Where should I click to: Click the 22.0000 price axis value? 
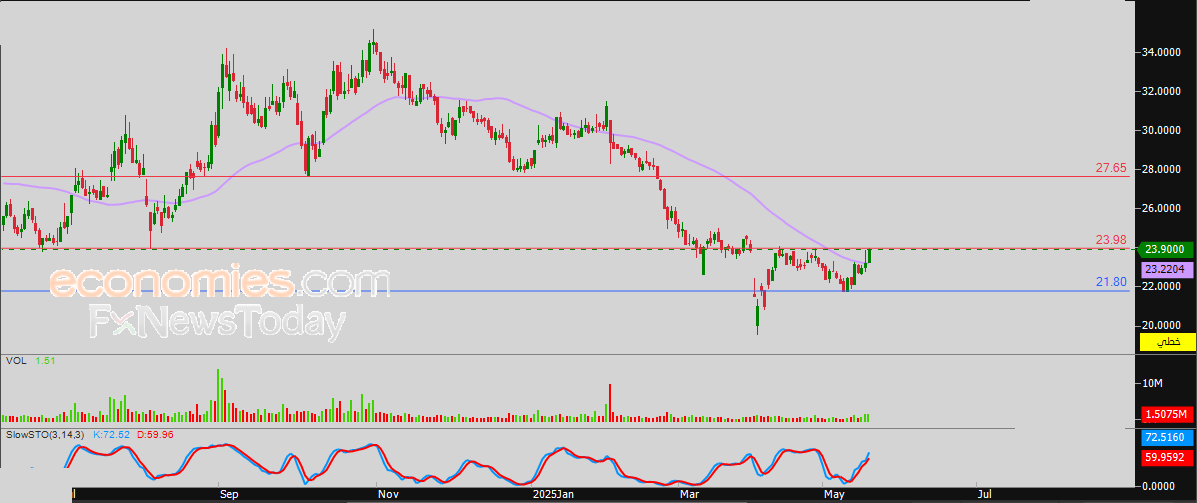[1160, 286]
